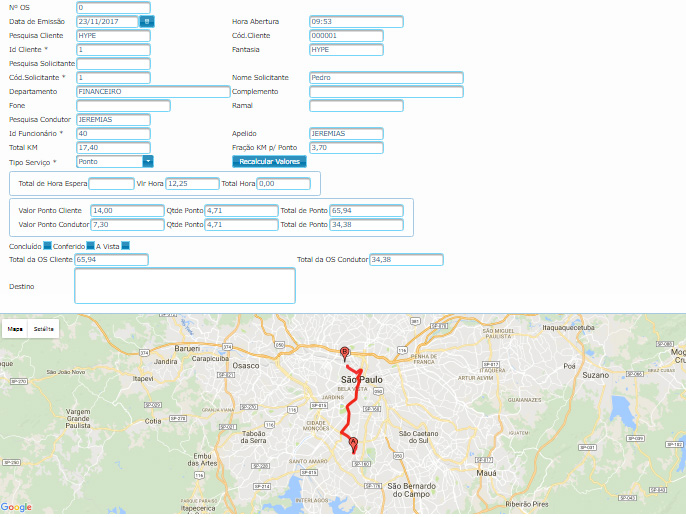The height and width of the screenshot is (517, 686).
Task: Click the Hora Abertura time field
Action: click(x=356, y=21)
